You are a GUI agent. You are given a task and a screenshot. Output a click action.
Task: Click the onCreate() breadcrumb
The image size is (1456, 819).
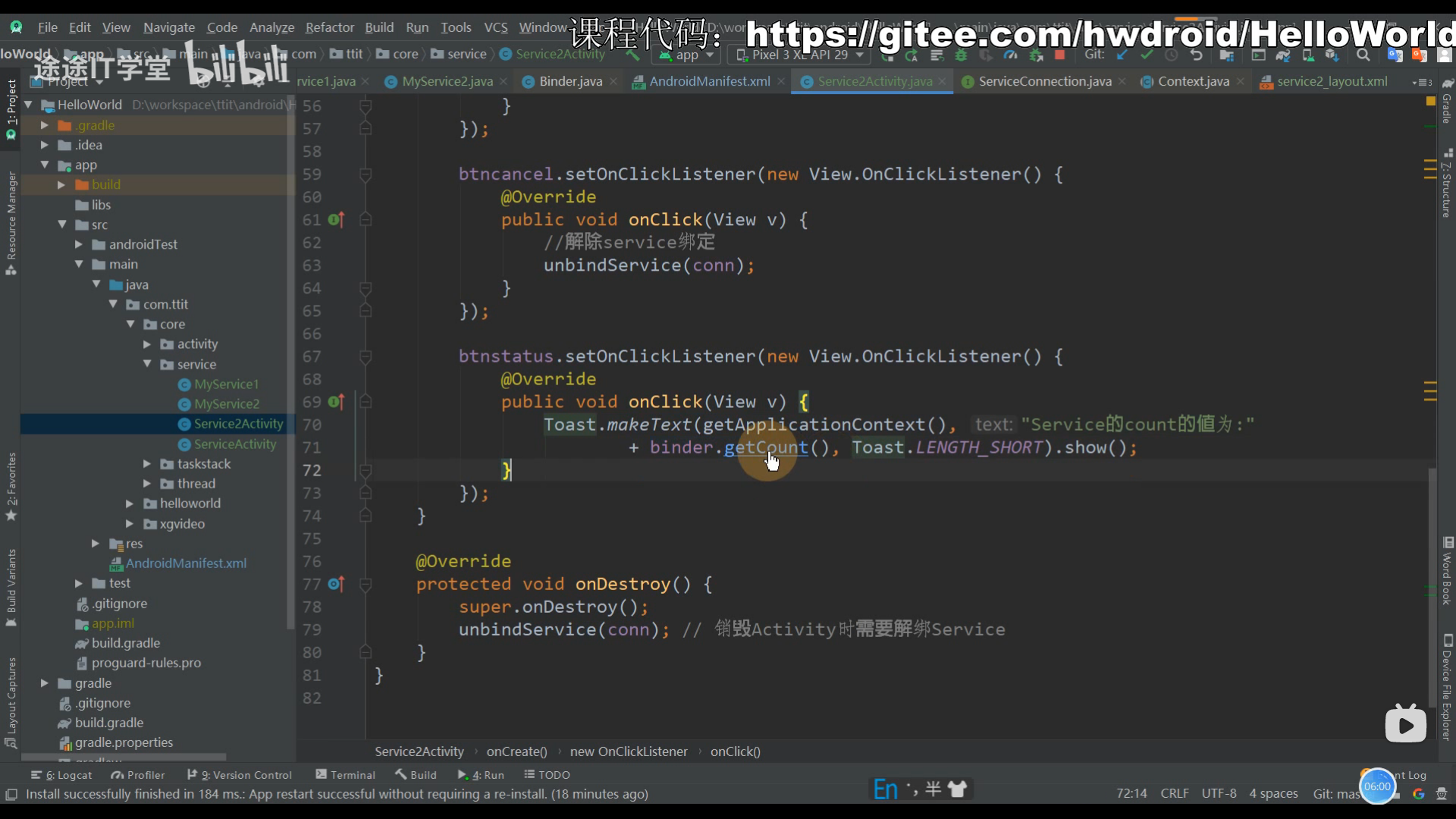516,752
